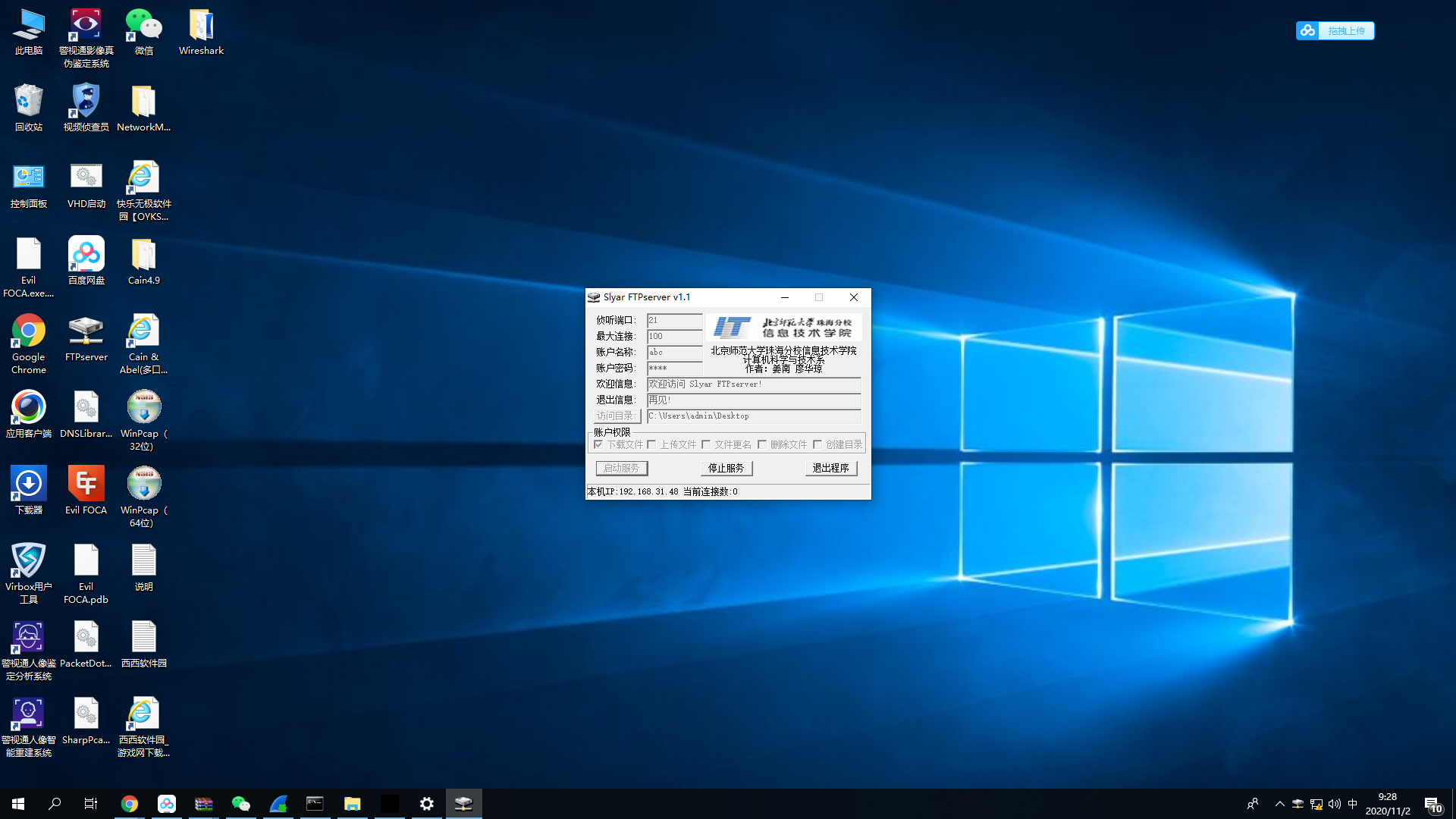The image size is (1456, 819).
Task: Enable the 删除文件 permission checkbox
Action: 762,444
